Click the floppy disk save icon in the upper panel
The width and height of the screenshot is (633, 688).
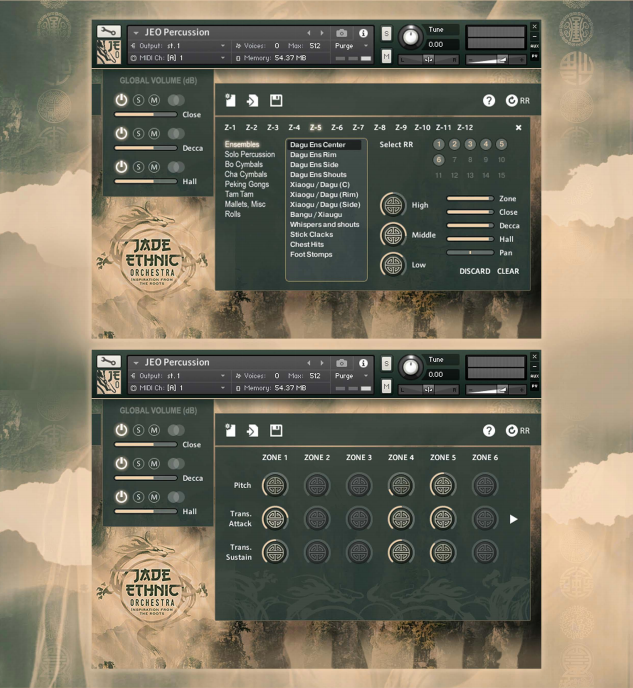[x=276, y=101]
